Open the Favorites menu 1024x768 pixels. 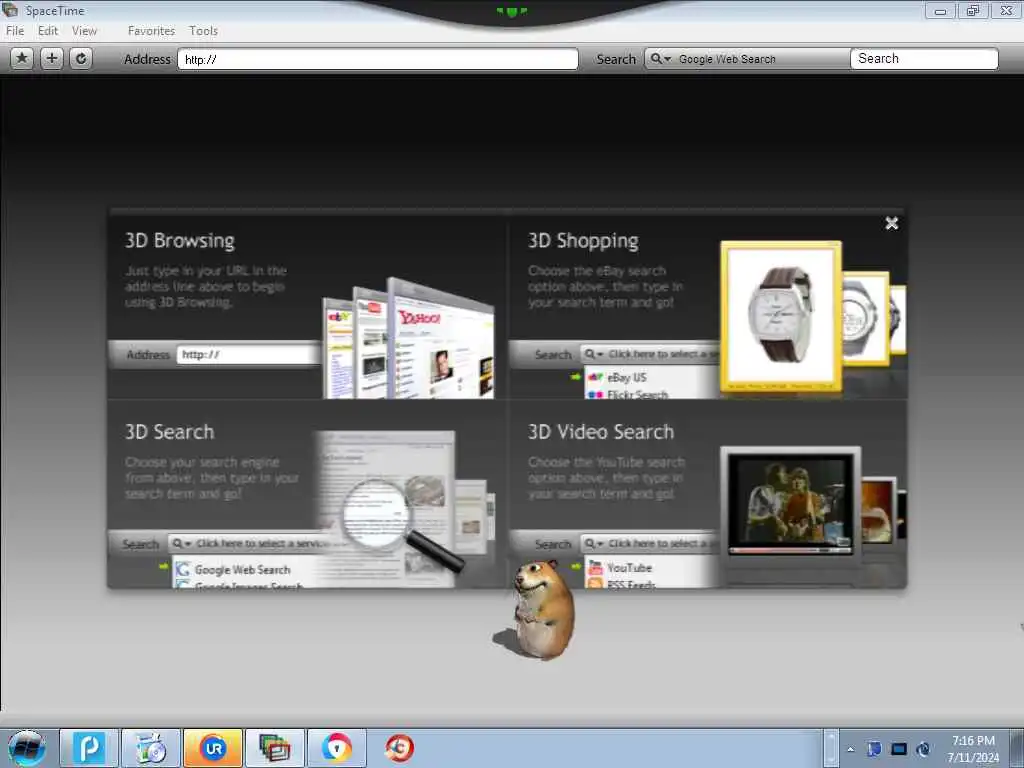(152, 31)
